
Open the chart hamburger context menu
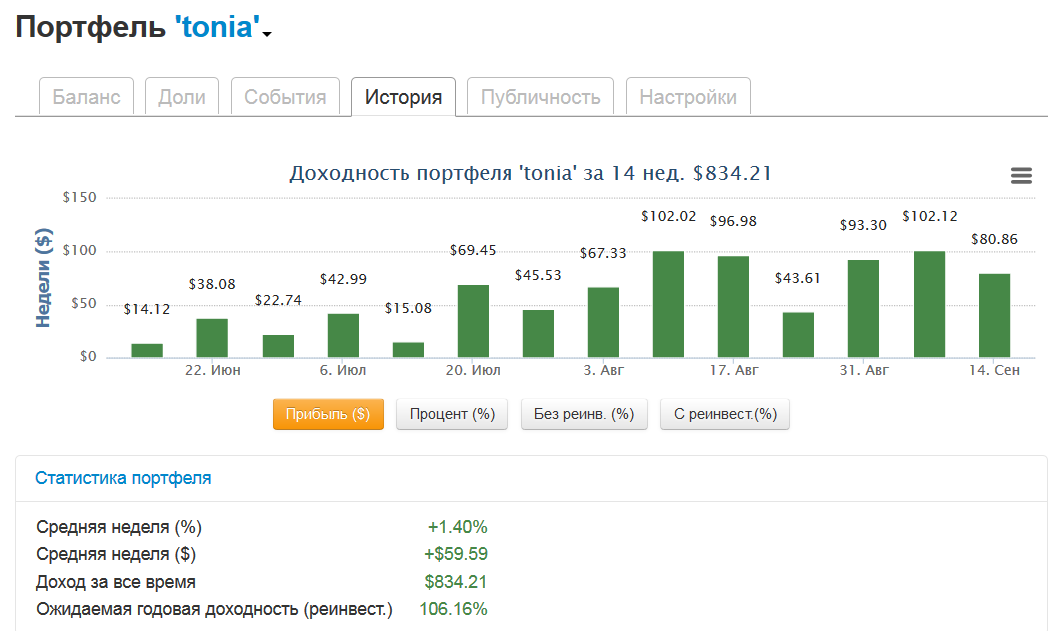click(1021, 176)
